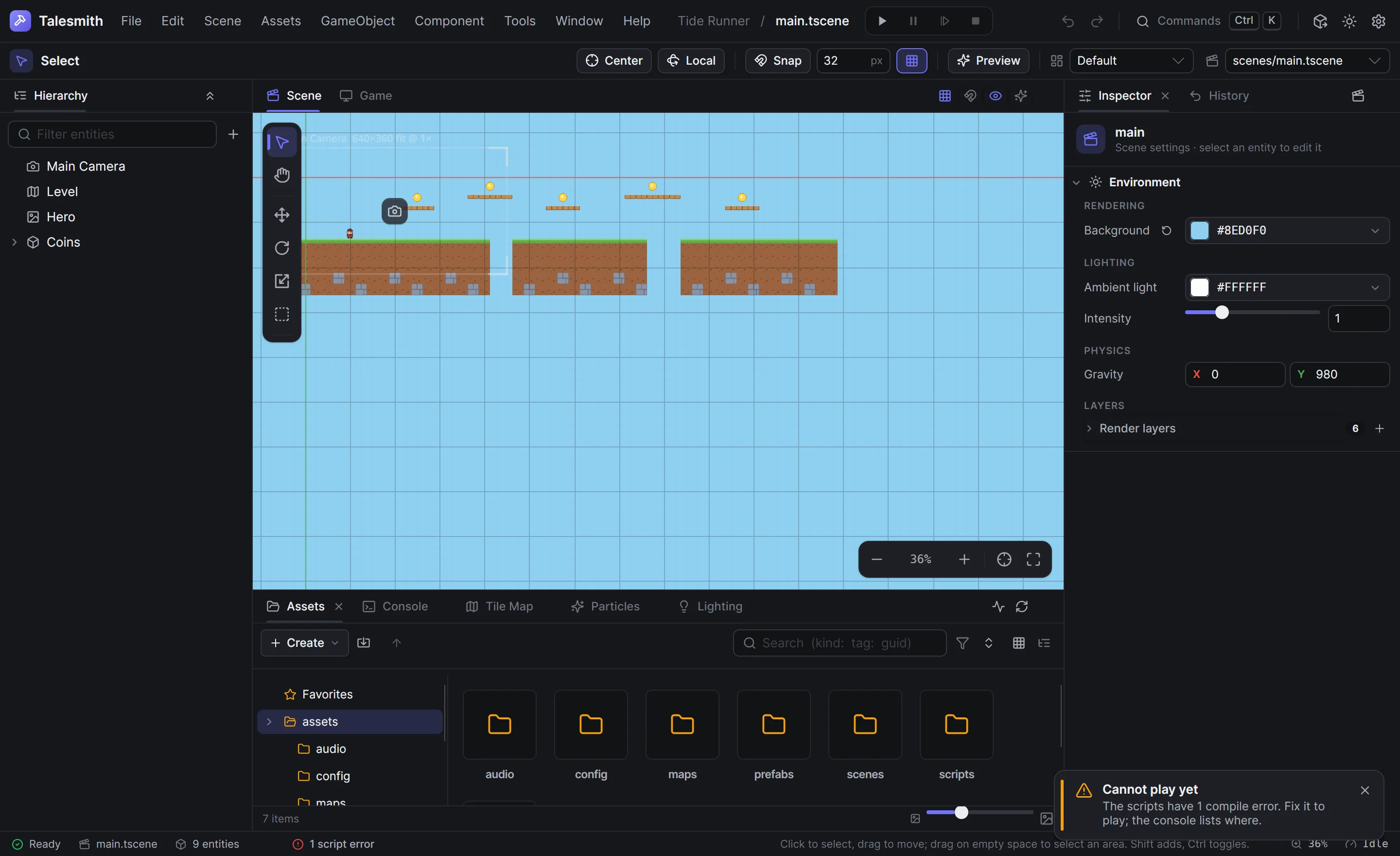Open the Default layout dropdown
1400x856 pixels.
click(x=1131, y=61)
